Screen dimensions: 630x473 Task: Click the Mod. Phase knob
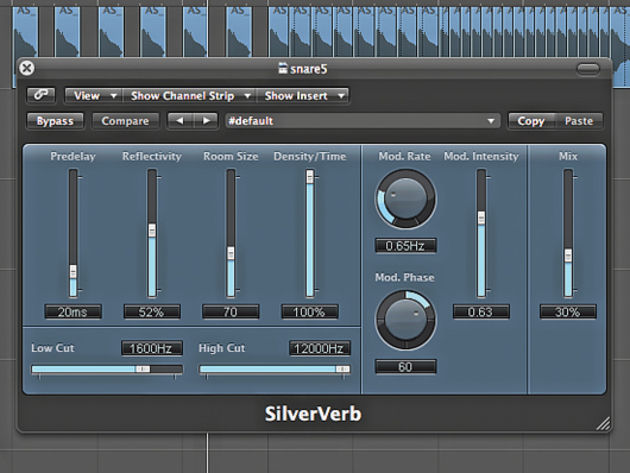click(405, 320)
